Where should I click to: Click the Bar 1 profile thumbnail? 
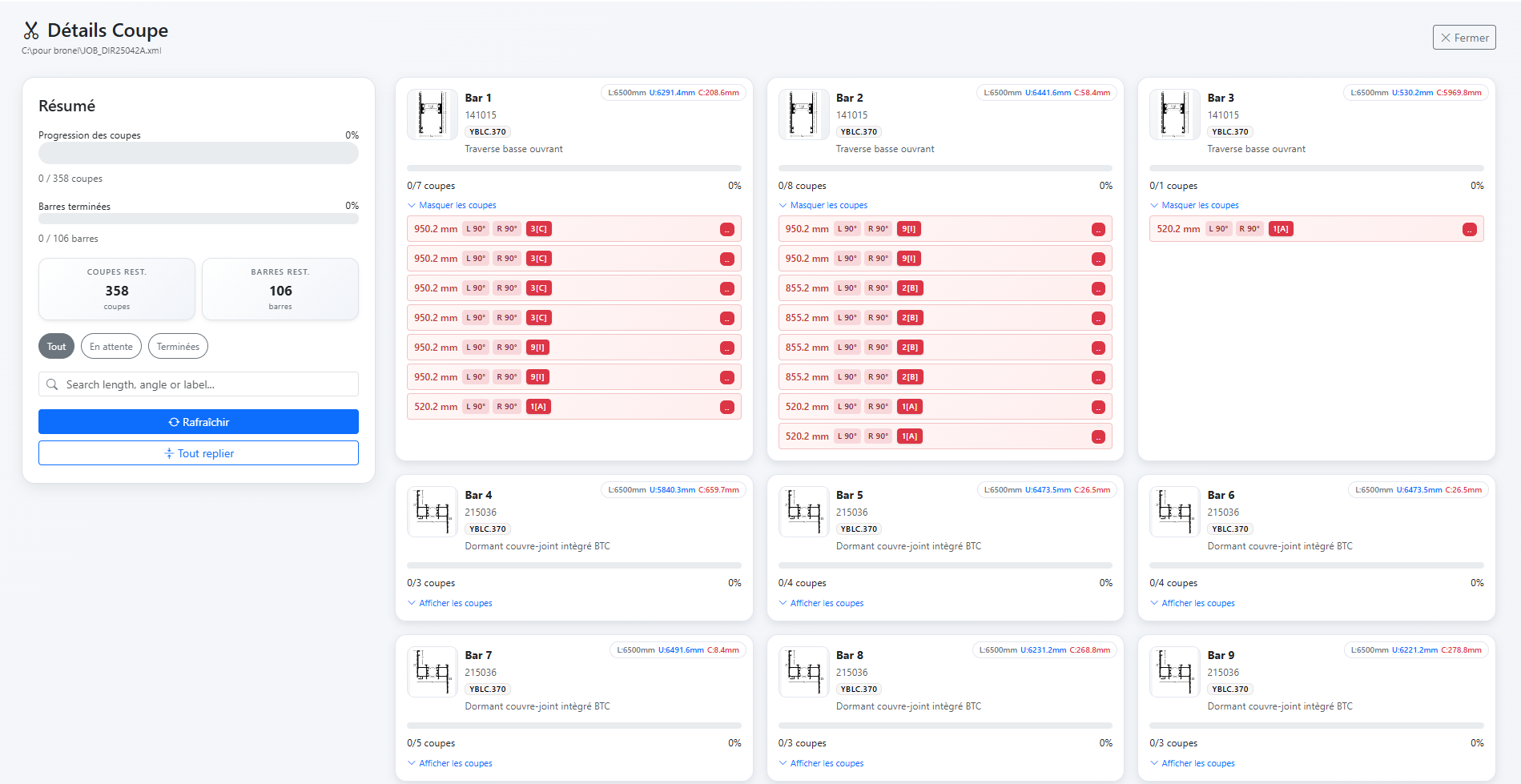(432, 115)
